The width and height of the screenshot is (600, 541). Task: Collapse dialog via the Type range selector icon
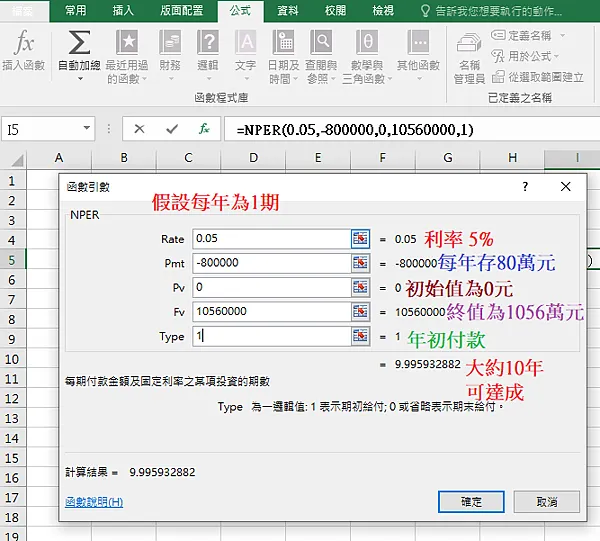point(360,336)
